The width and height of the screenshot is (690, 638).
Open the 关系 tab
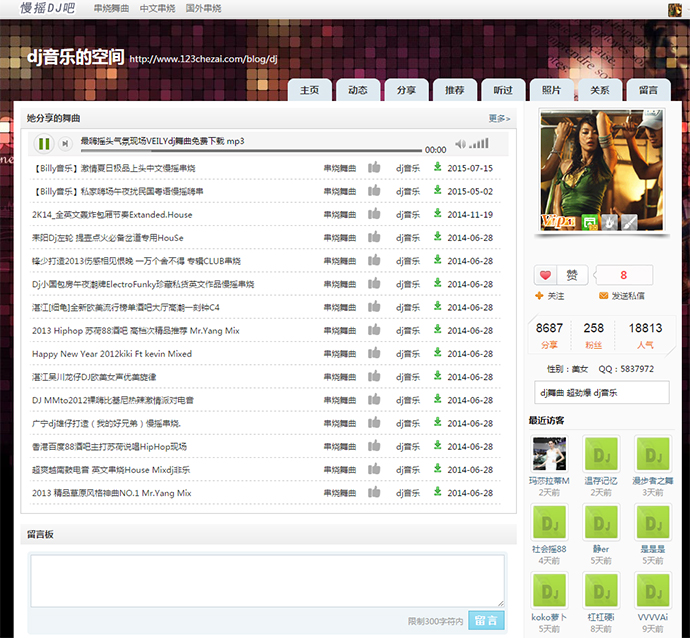(600, 90)
